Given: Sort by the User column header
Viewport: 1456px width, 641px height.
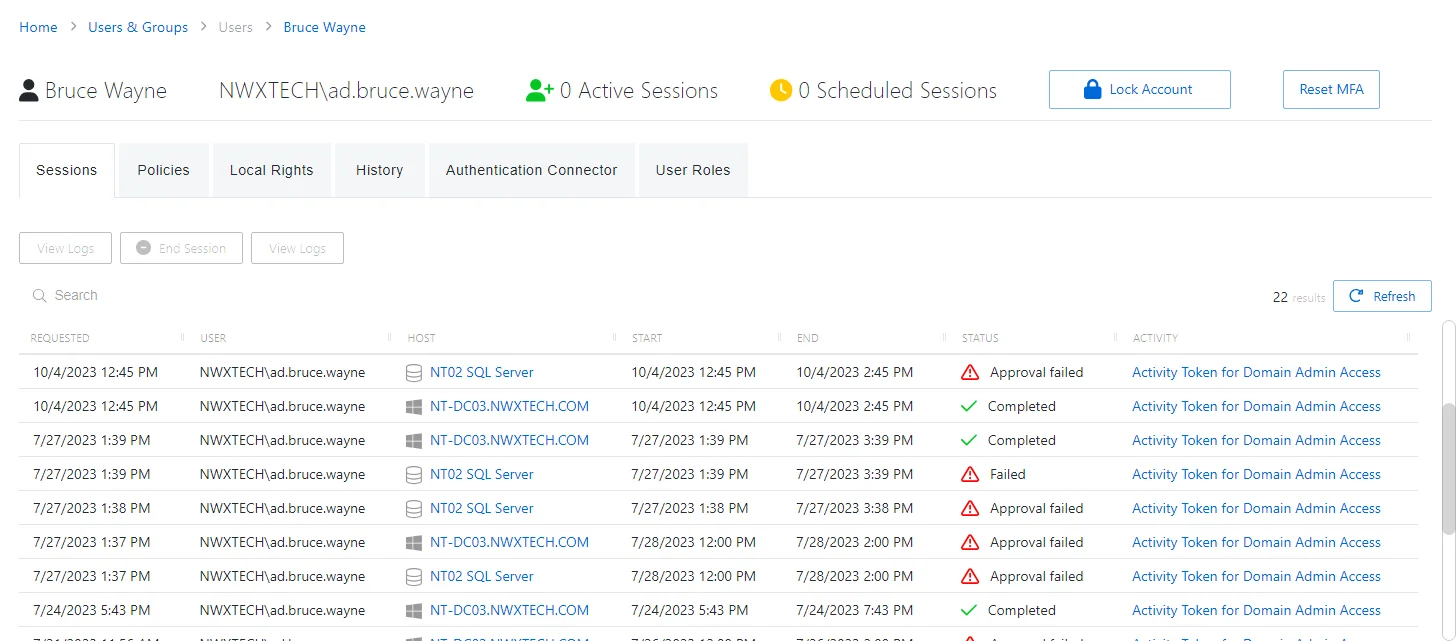Looking at the screenshot, I should (213, 338).
